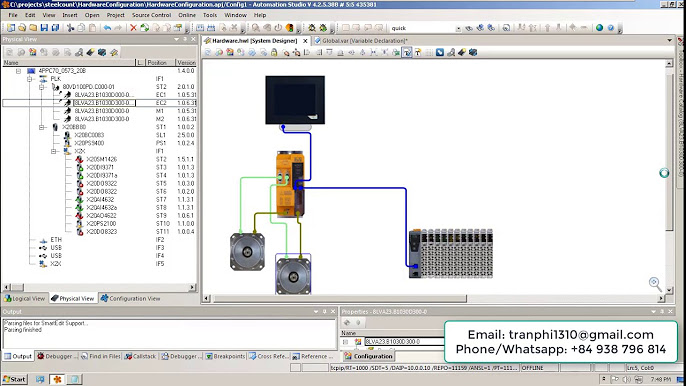686x386 pixels.
Task: Collapse the 4PPC70_0573_20B root node
Action: point(18,70)
